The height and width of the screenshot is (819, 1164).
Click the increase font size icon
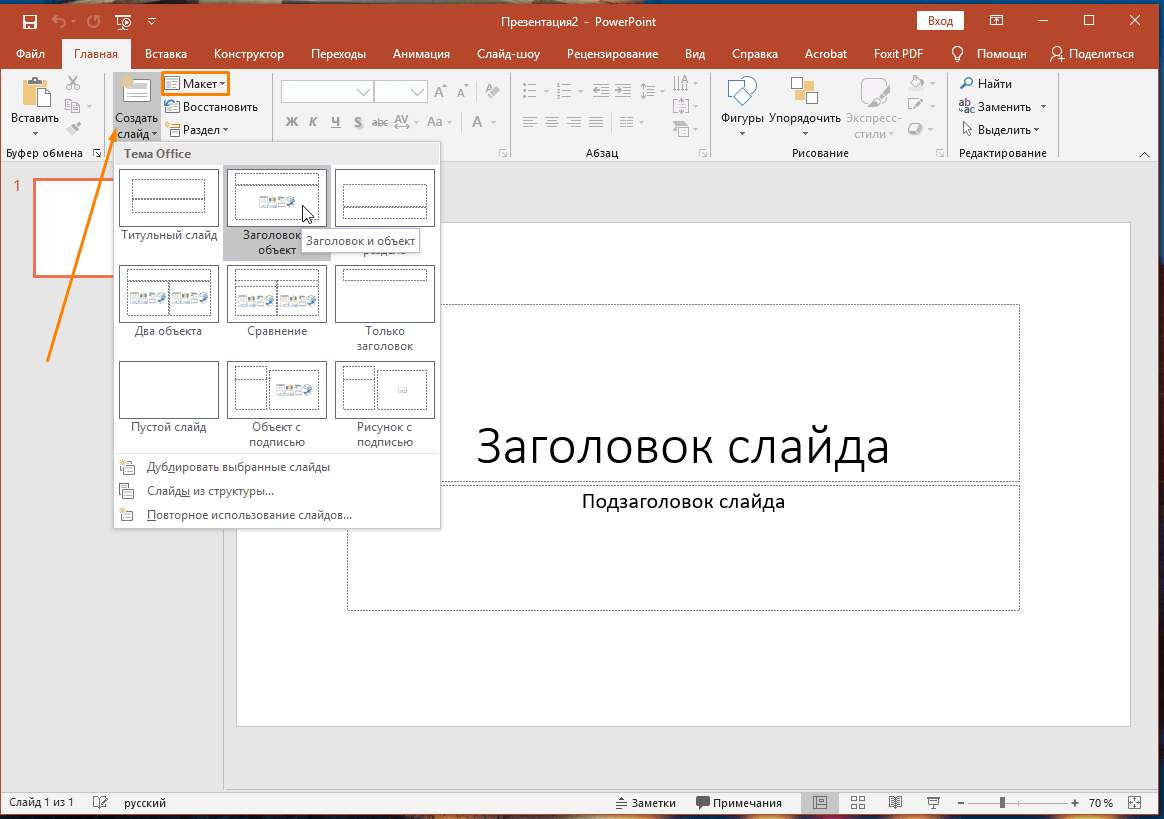click(x=440, y=91)
